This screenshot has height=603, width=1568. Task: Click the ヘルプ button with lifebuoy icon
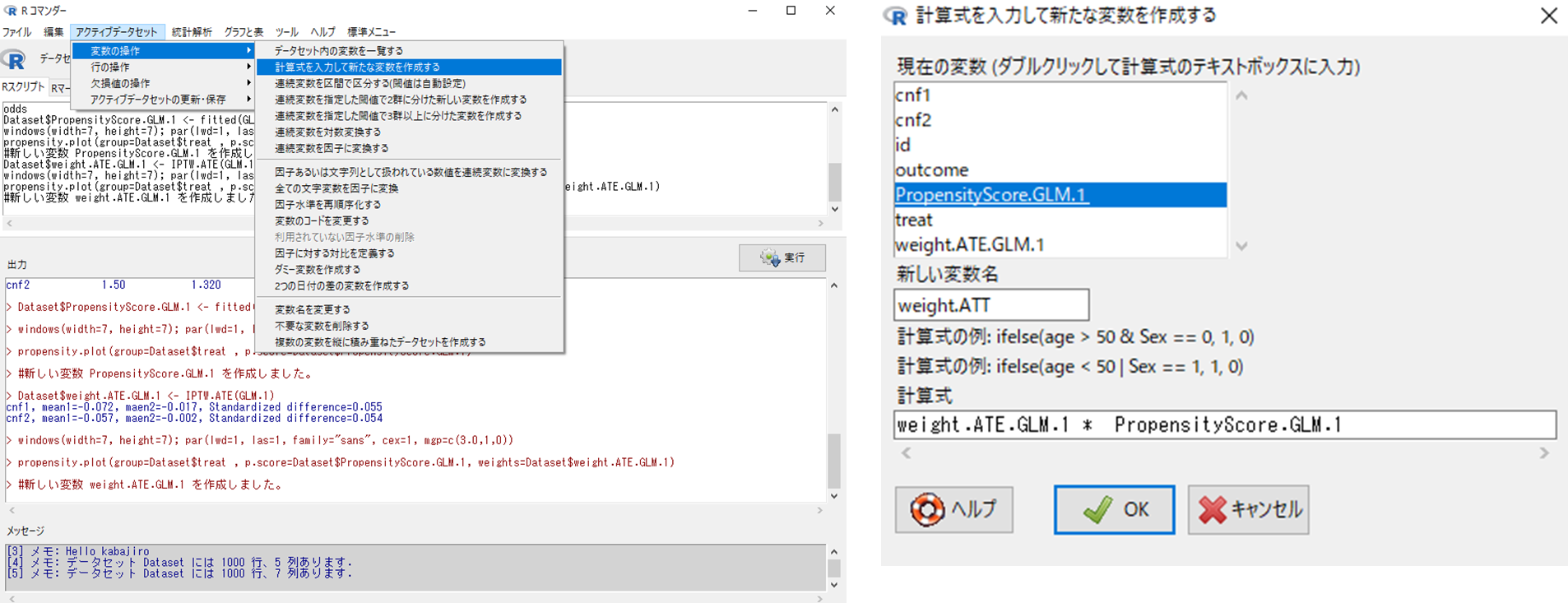coord(953,509)
